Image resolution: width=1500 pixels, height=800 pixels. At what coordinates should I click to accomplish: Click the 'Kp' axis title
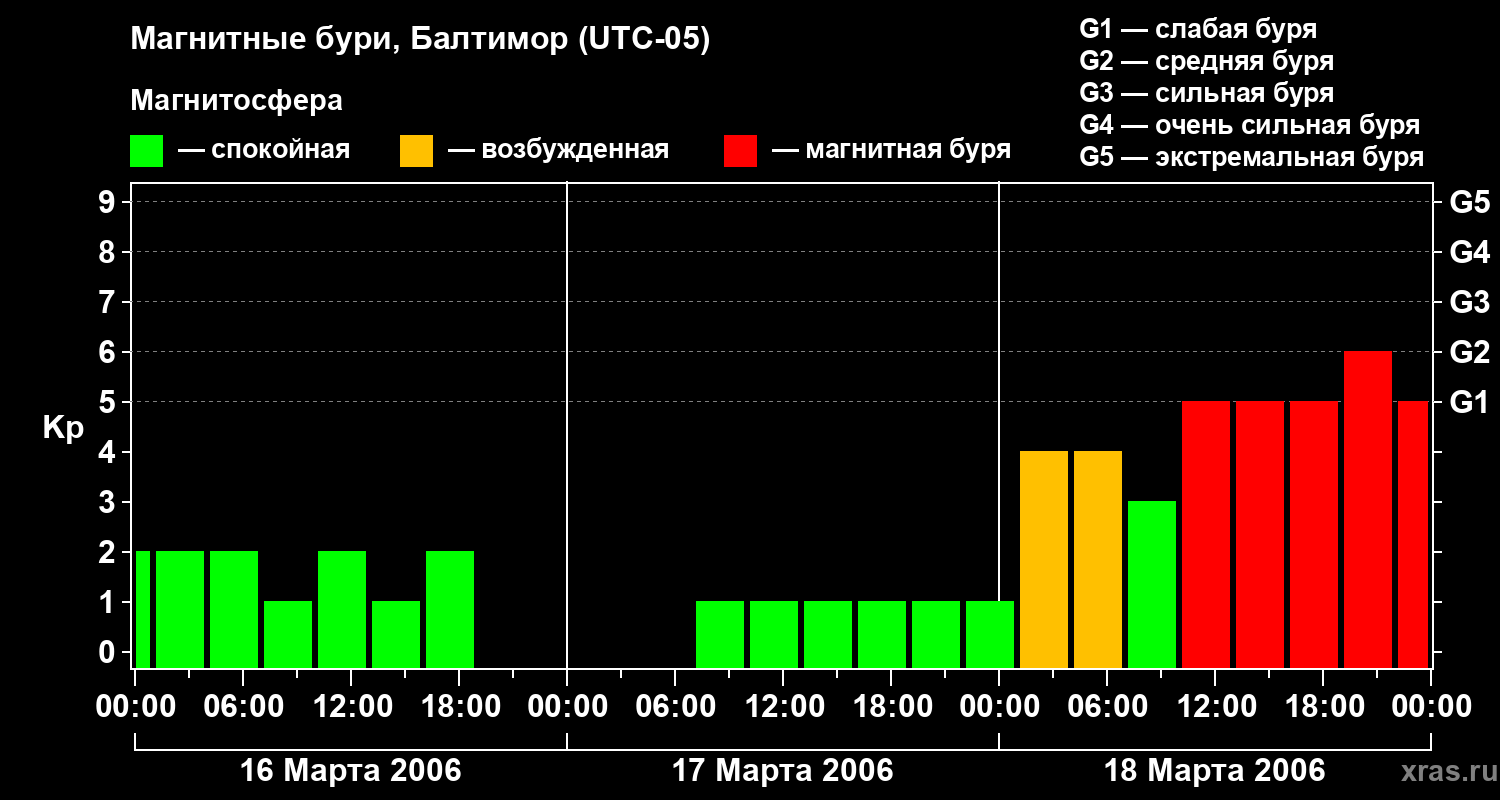click(63, 427)
